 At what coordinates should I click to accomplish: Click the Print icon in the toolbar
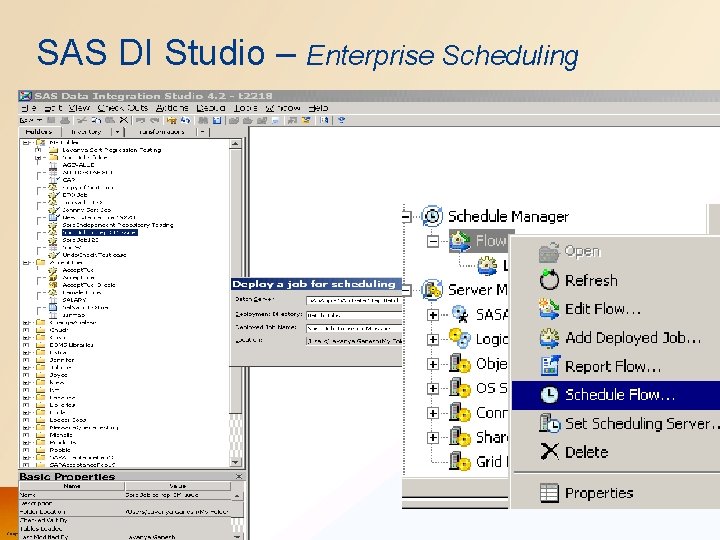(65, 120)
